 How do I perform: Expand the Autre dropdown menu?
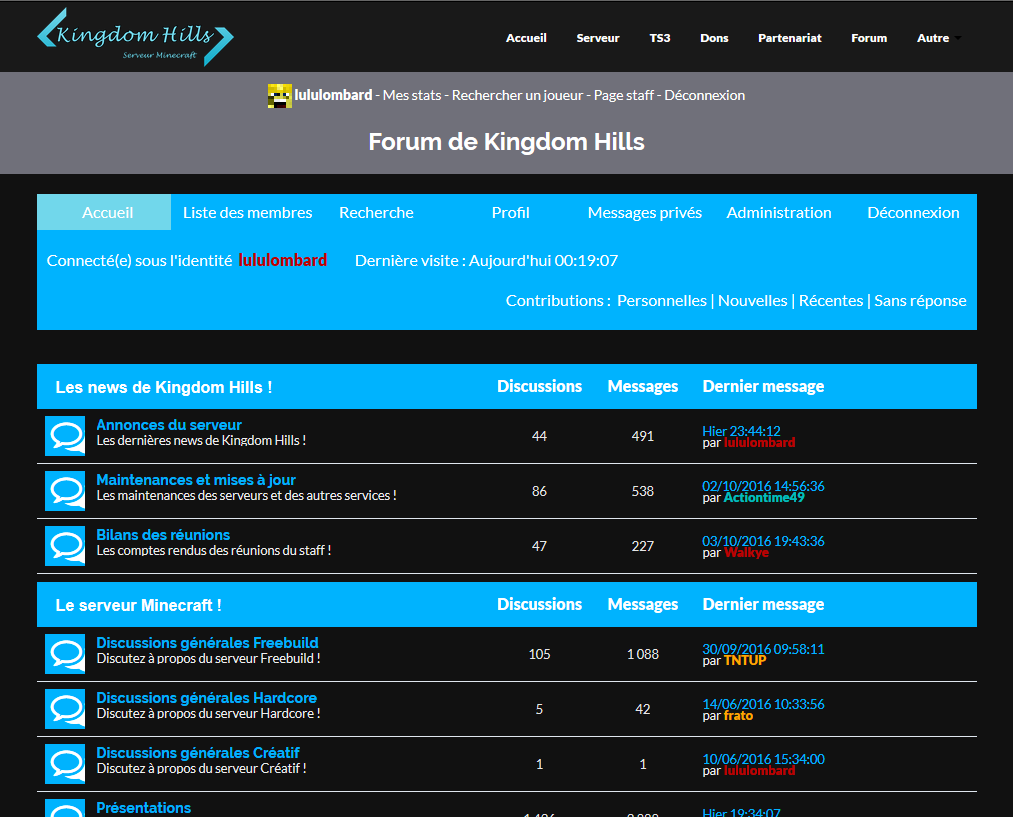point(938,38)
